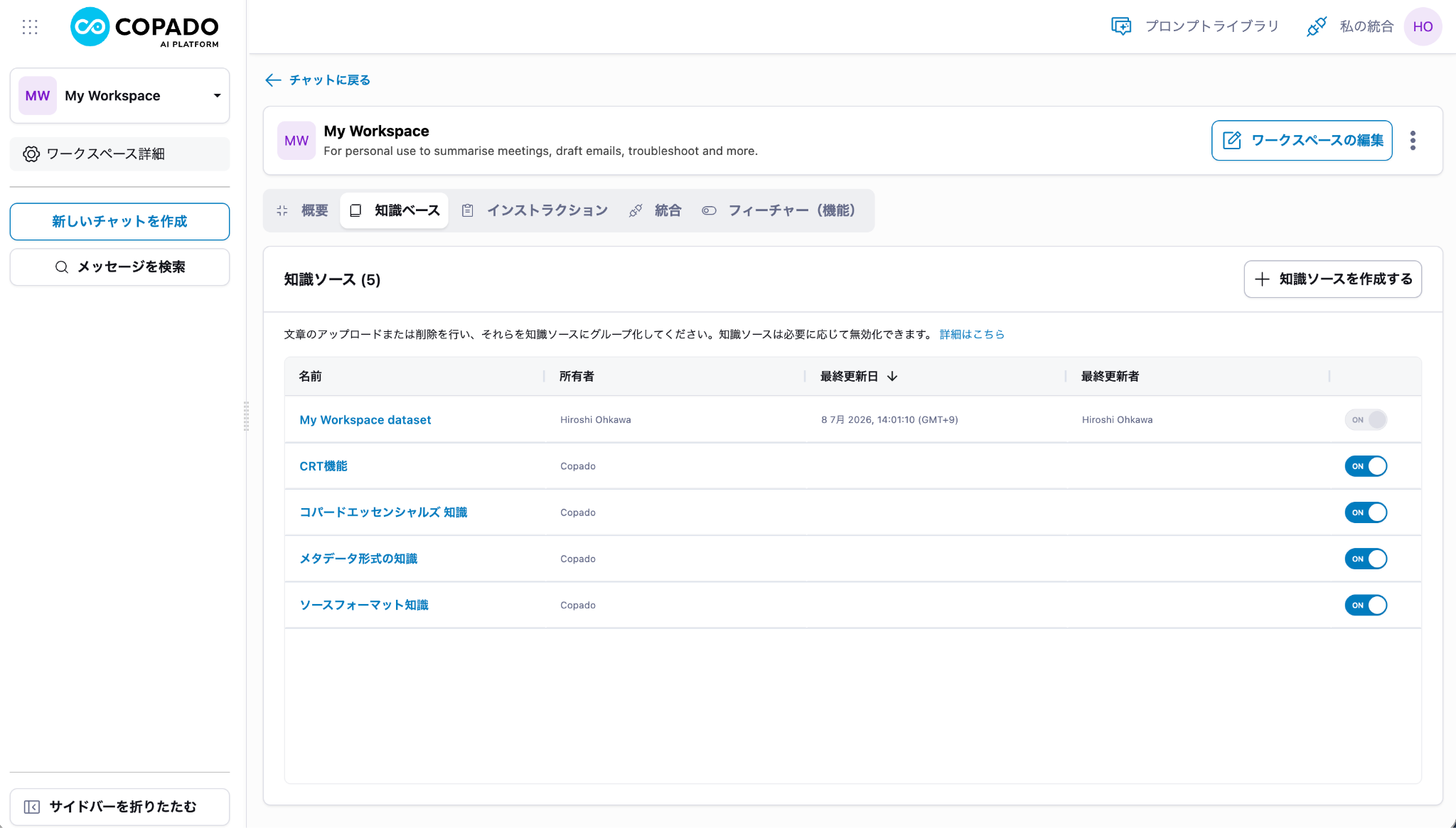
Task: Disable the コパードエッセンシャルズ 知識 switch
Action: click(x=1366, y=512)
